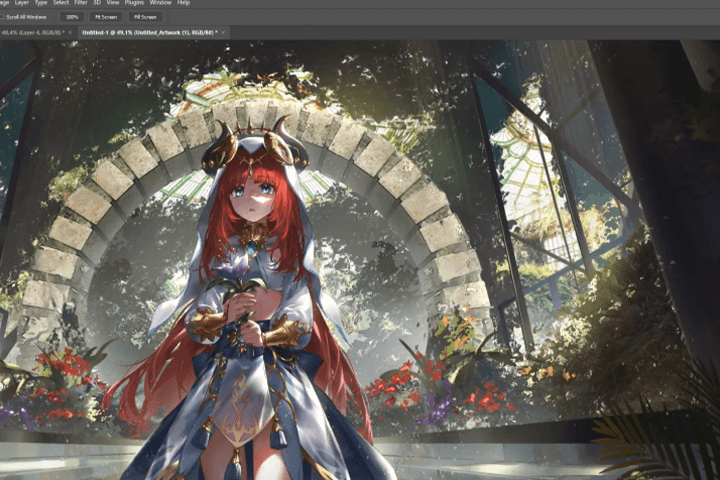Image resolution: width=720 pixels, height=480 pixels.
Task: Open the View menu
Action: (x=112, y=2)
